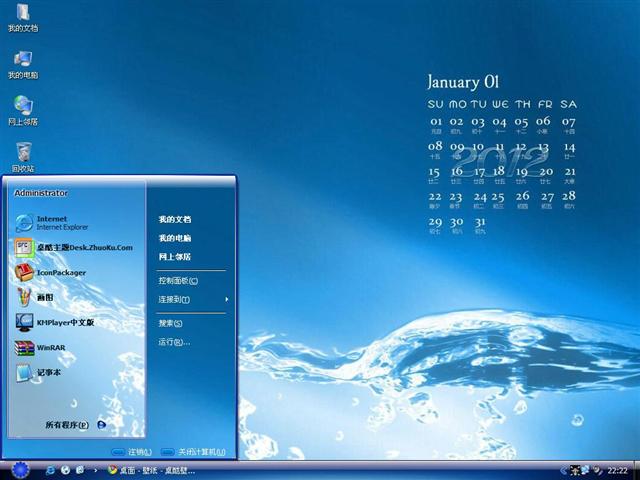Viewport: 640px width, 480px height.
Task: Click 注销(L) log off button
Action: [x=131, y=452]
